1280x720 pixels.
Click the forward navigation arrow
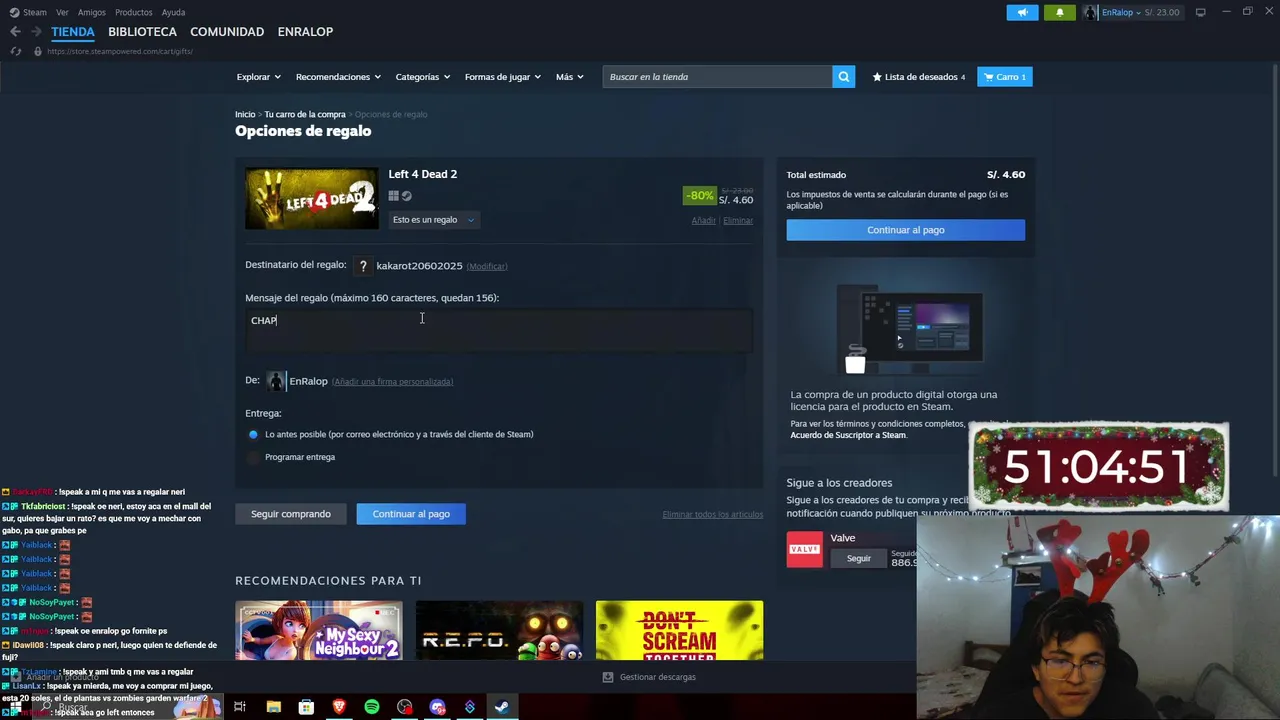36,32
